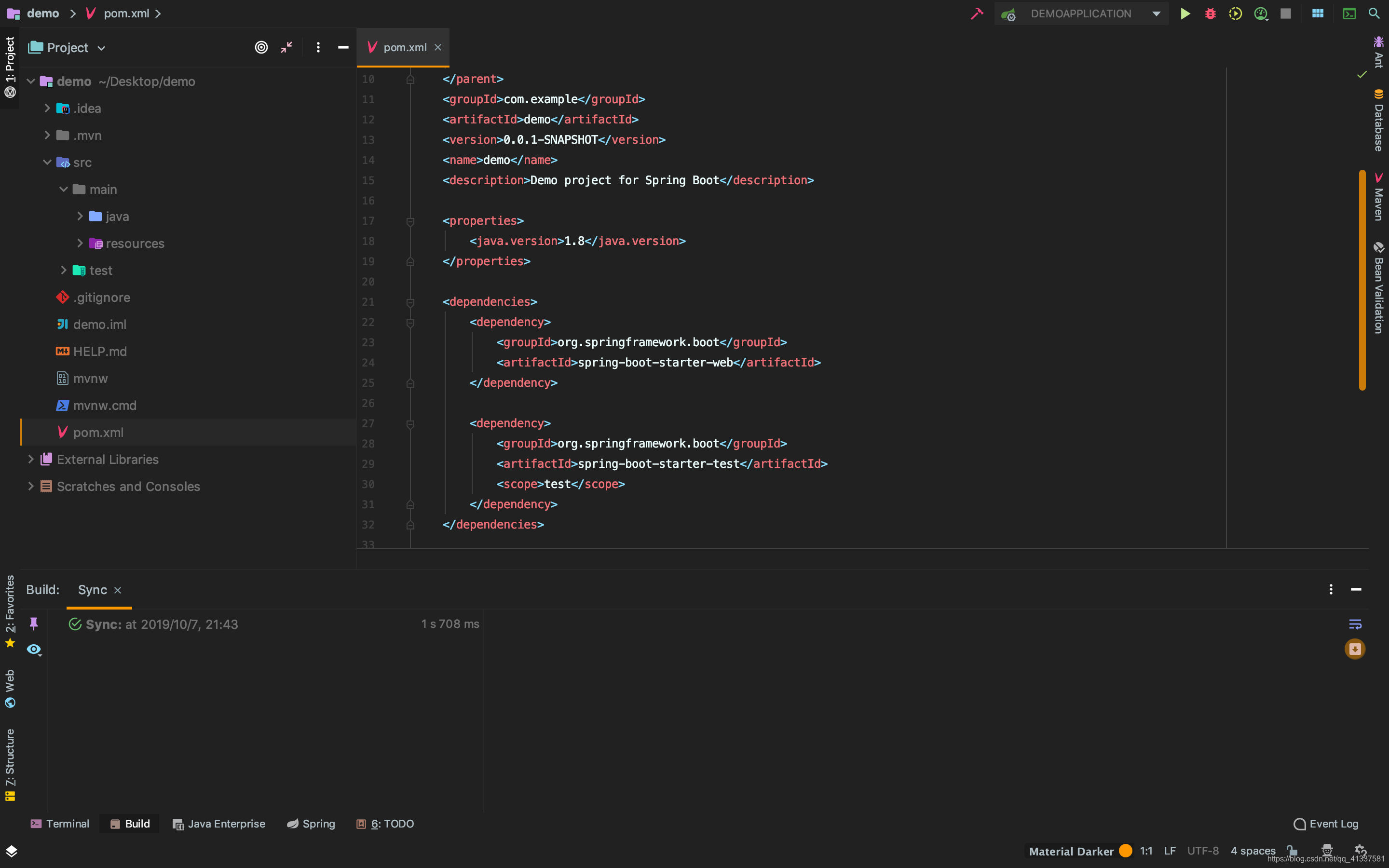Viewport: 1389px width, 868px height.
Task: Click the Search Everywhere magnifier icon
Action: point(1374,14)
